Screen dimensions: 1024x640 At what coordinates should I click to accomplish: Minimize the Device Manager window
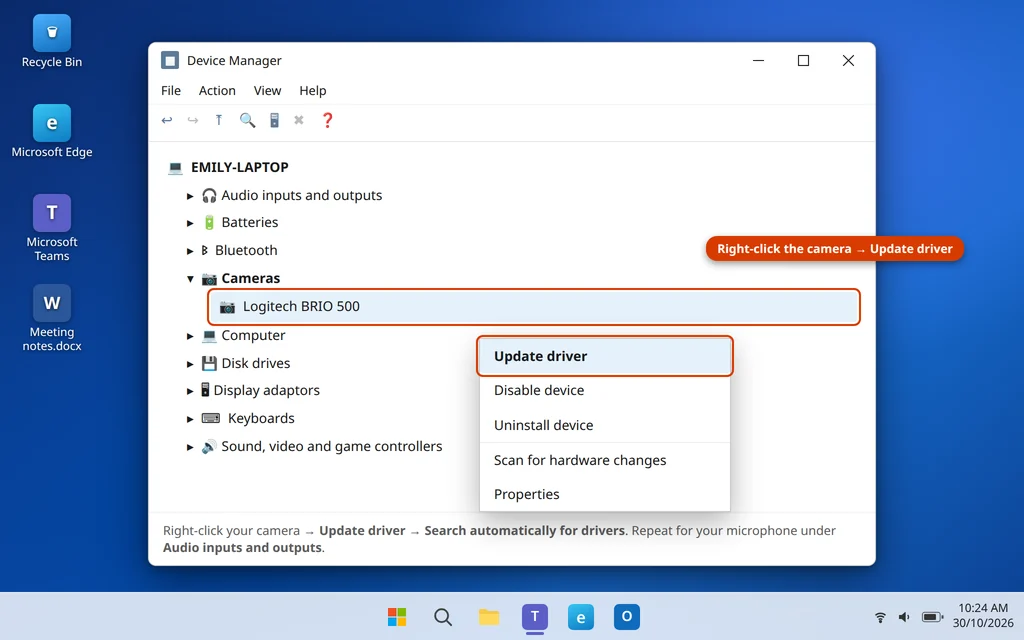(x=758, y=61)
